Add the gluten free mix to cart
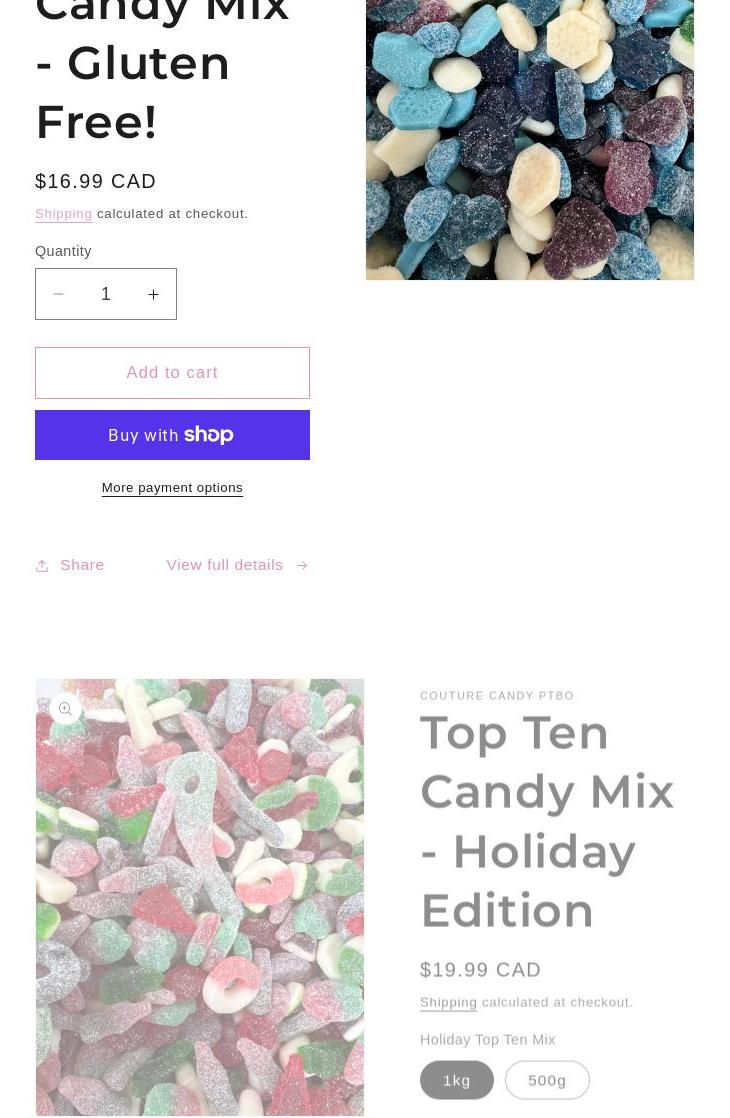The image size is (730, 1118). [173, 373]
